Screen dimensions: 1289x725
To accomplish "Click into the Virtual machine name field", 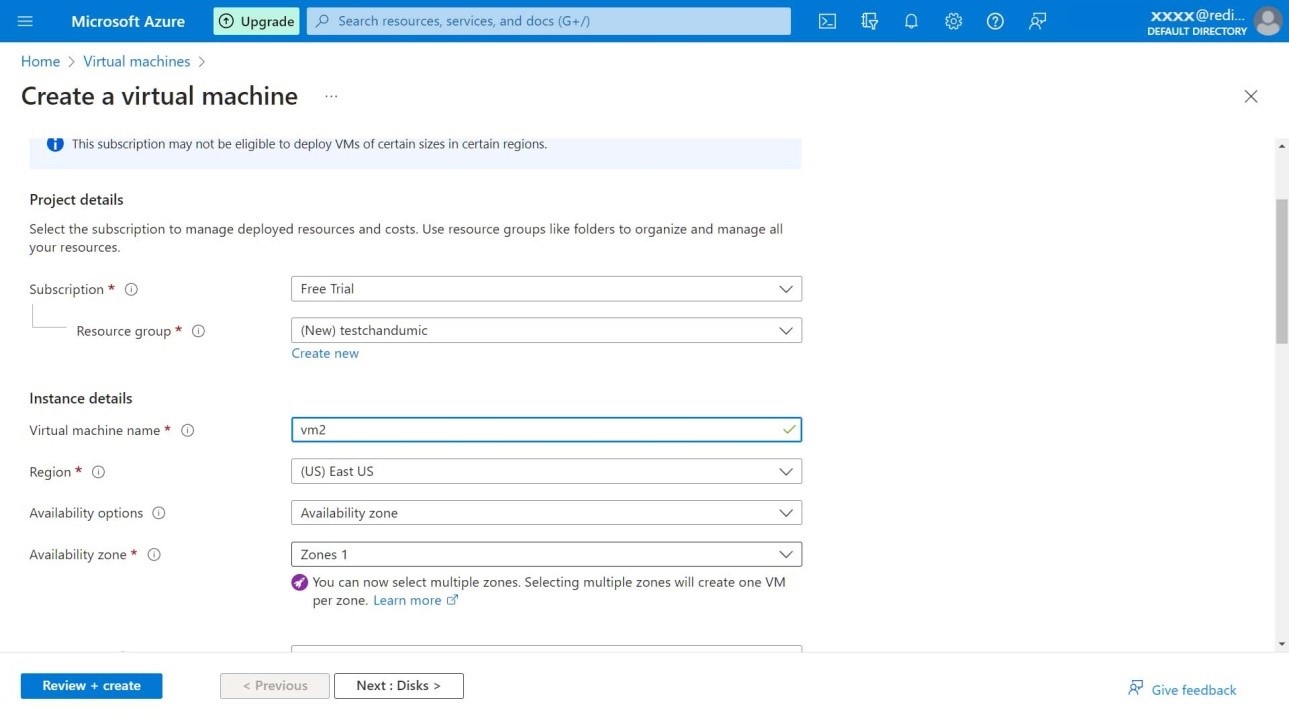I will tap(535, 430).
